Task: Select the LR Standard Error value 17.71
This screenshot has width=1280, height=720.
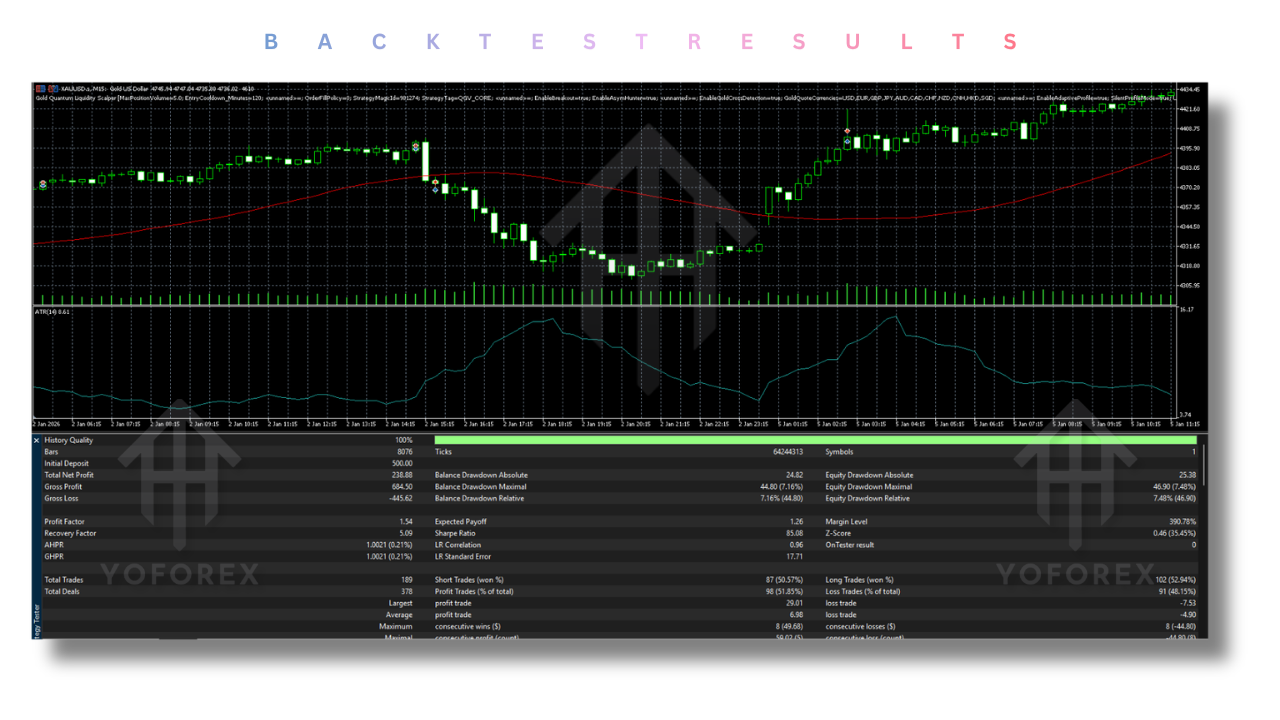Action: pyautogui.click(x=795, y=557)
